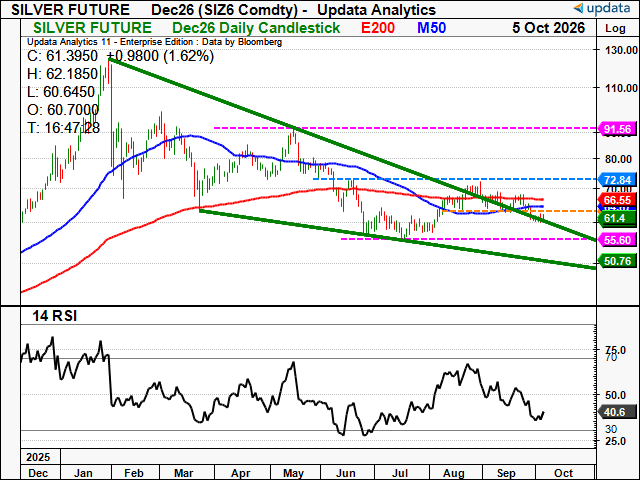Viewport: 640px width, 480px height.
Task: Click the 40.6 RSI value tag
Action: pyautogui.click(x=617, y=412)
